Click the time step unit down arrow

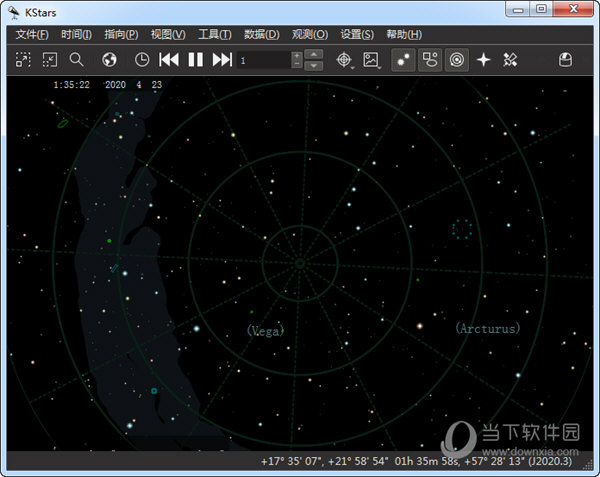(314, 66)
